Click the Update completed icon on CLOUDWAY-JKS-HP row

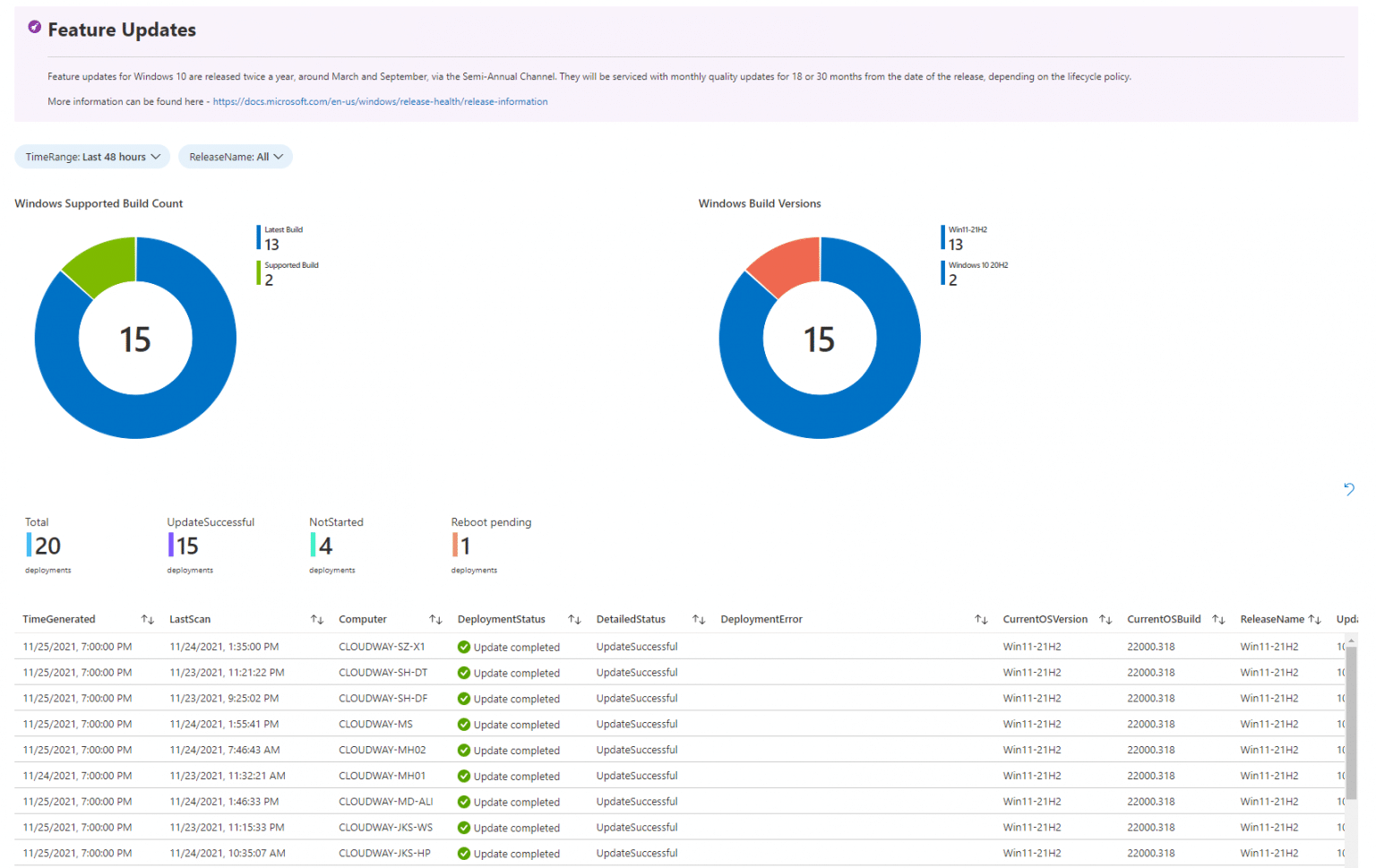pyautogui.click(x=463, y=853)
